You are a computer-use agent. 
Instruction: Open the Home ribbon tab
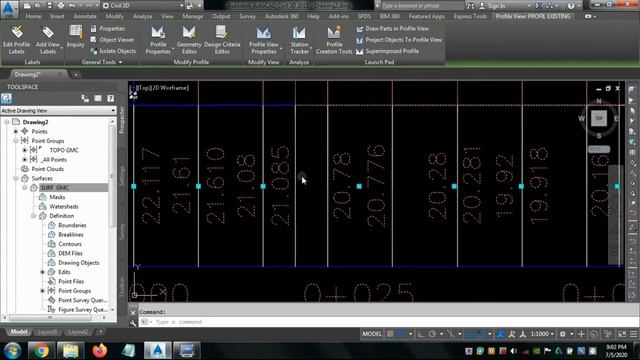(x=33, y=16)
